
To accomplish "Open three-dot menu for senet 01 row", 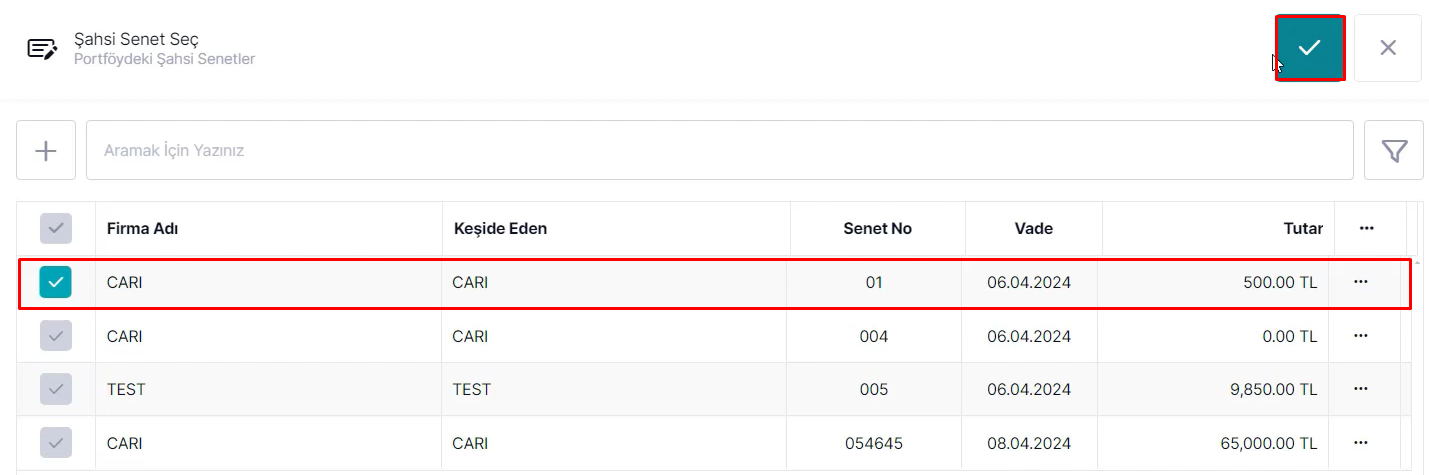I will 1360,282.
